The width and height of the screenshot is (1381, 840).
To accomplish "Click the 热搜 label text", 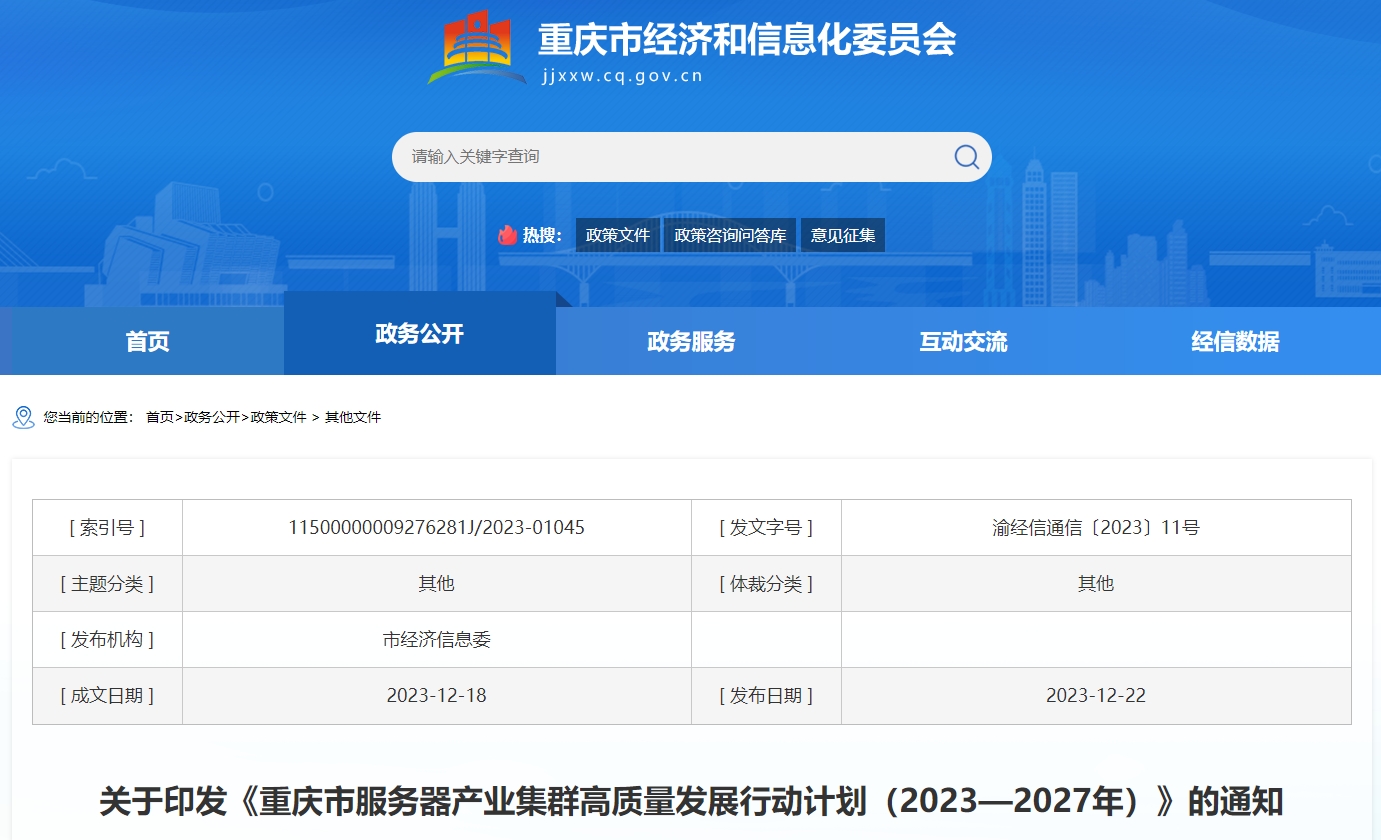I will [542, 236].
